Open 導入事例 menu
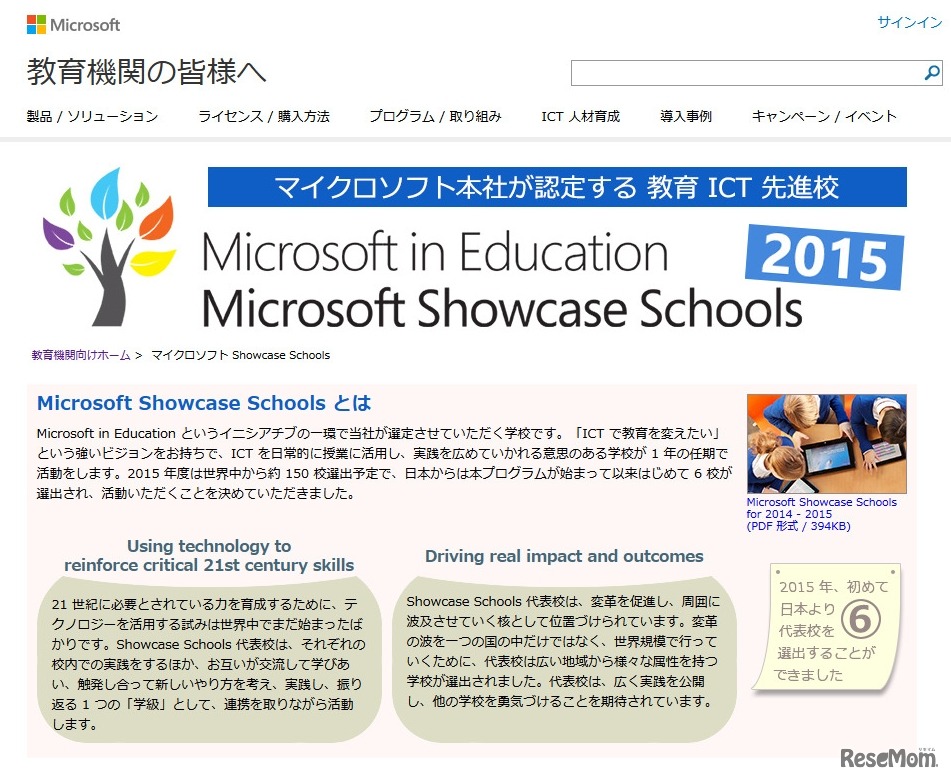The height and width of the screenshot is (781, 951). 686,116
